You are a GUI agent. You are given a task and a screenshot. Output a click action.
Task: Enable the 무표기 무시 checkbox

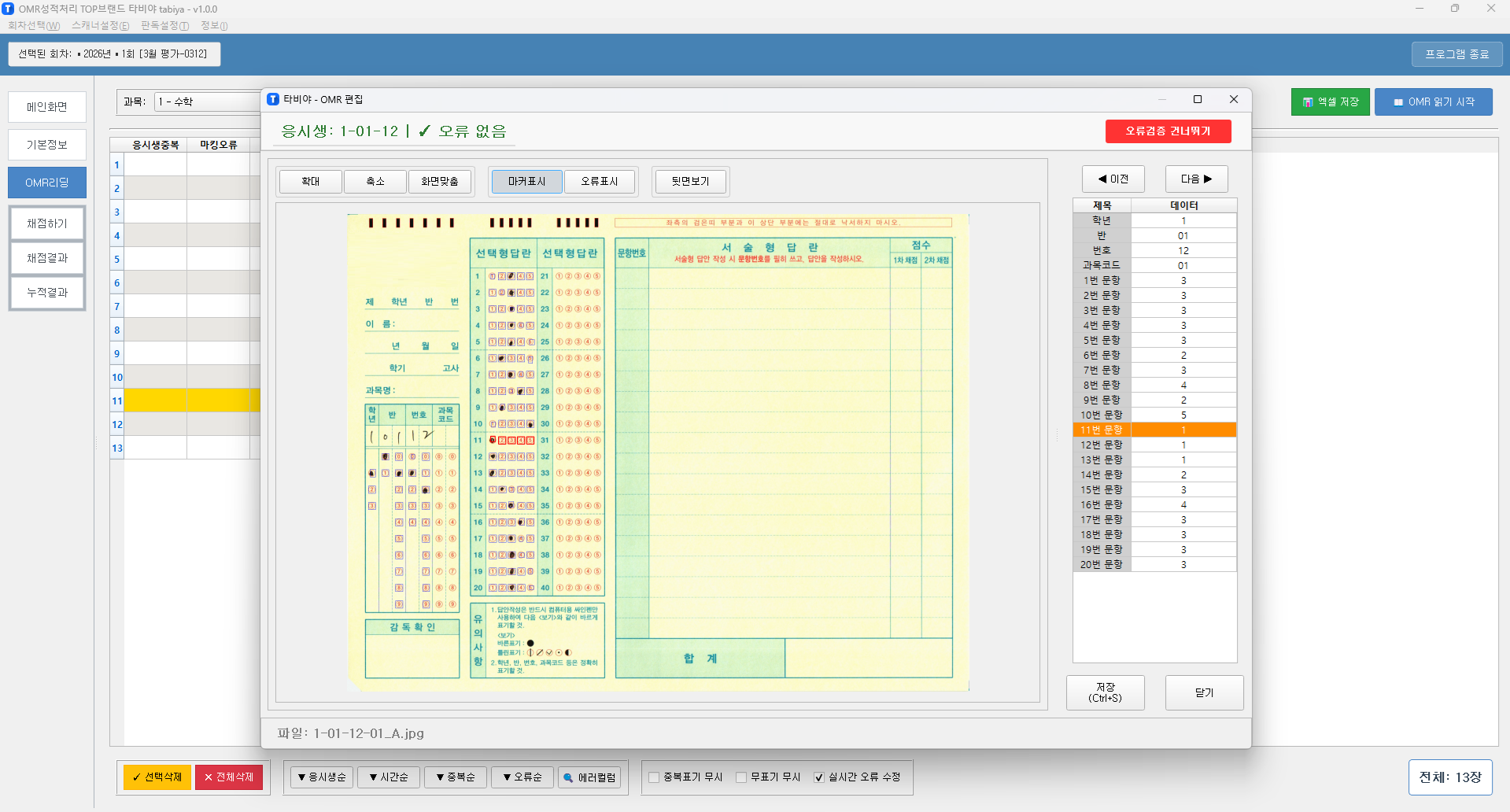click(x=741, y=777)
